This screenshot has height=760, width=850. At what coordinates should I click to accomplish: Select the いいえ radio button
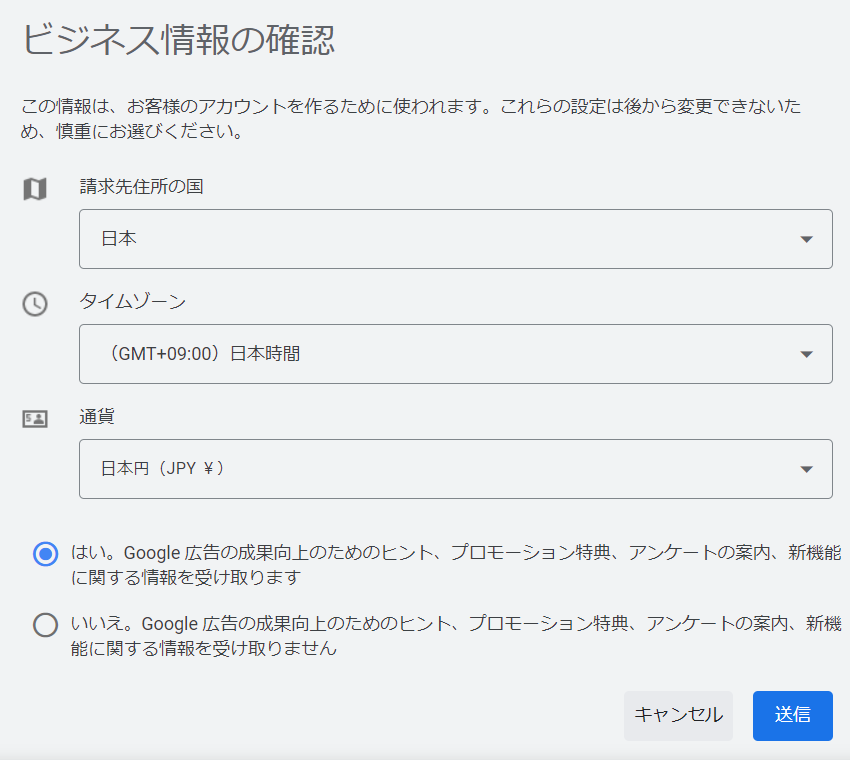(46, 624)
